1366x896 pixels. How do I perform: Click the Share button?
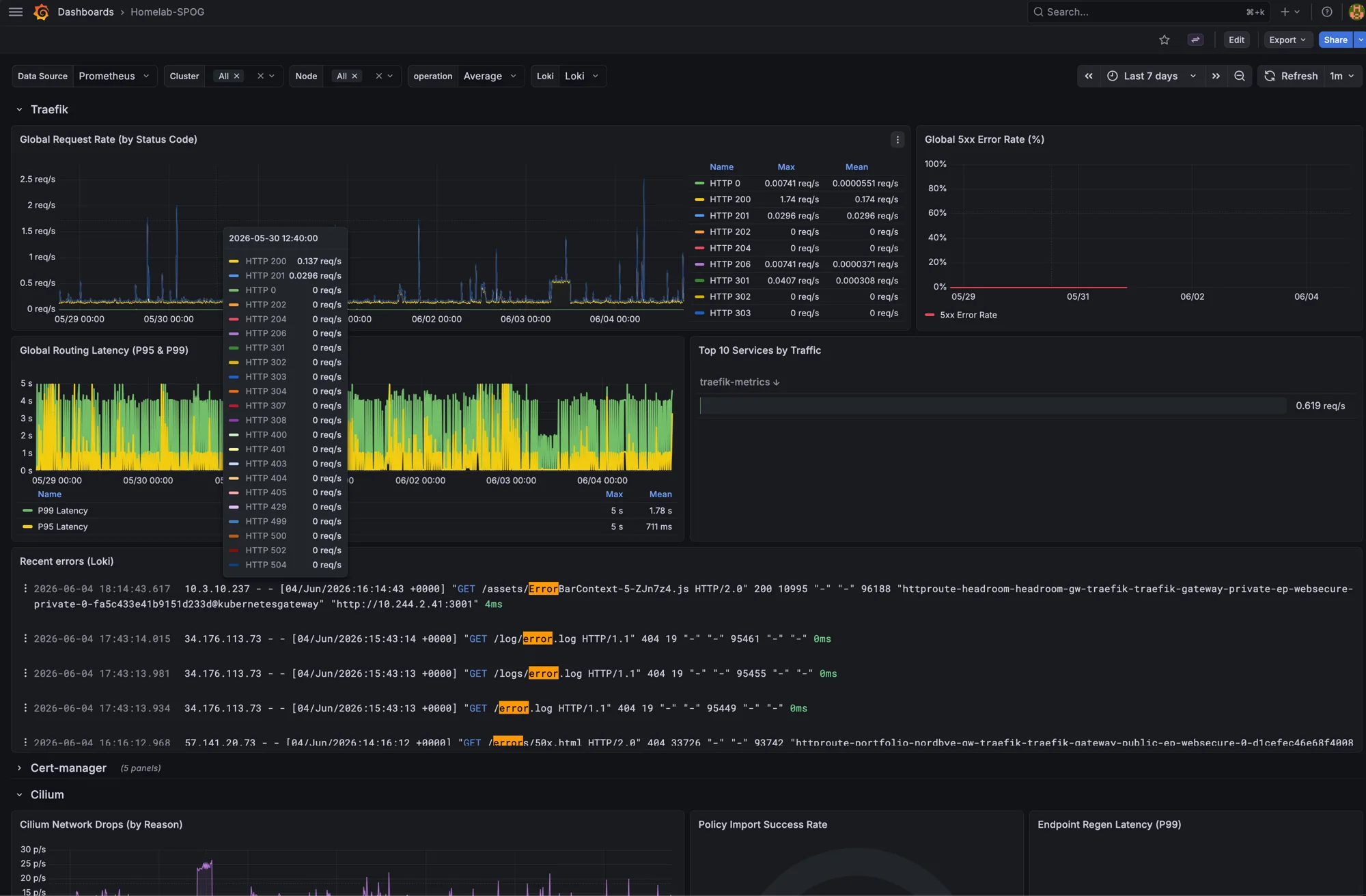pos(1335,40)
